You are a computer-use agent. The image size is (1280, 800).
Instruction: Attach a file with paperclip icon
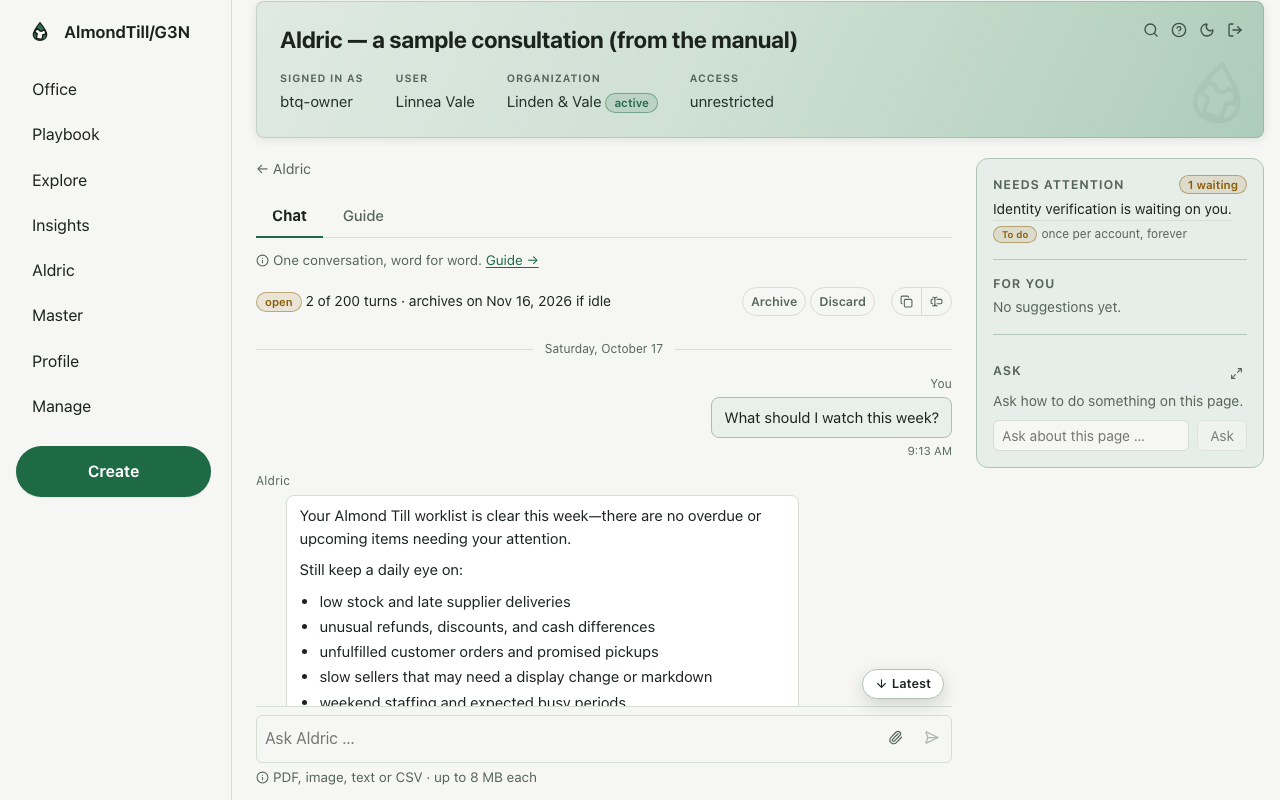896,738
